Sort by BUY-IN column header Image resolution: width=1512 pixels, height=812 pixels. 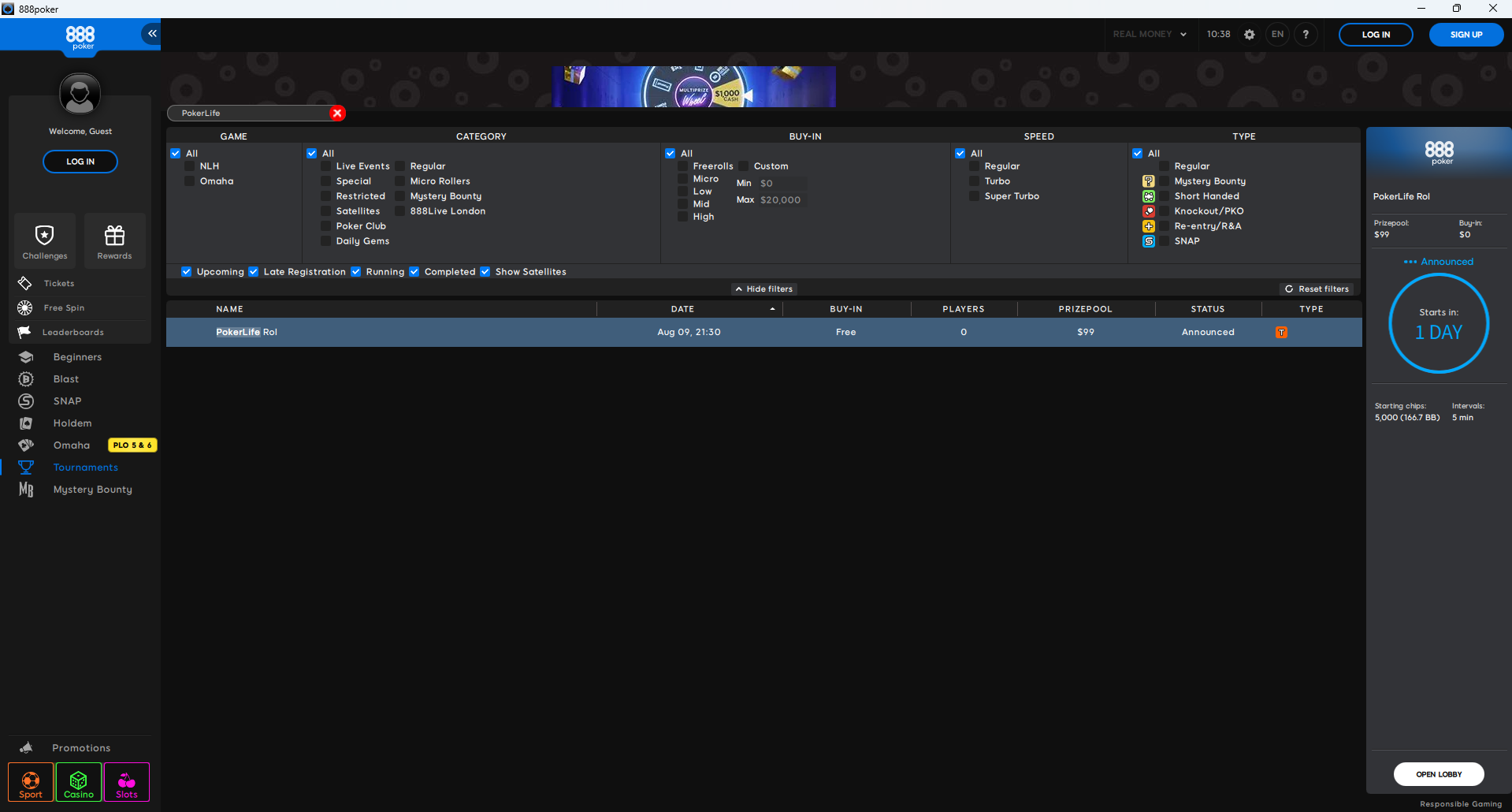[x=846, y=309]
